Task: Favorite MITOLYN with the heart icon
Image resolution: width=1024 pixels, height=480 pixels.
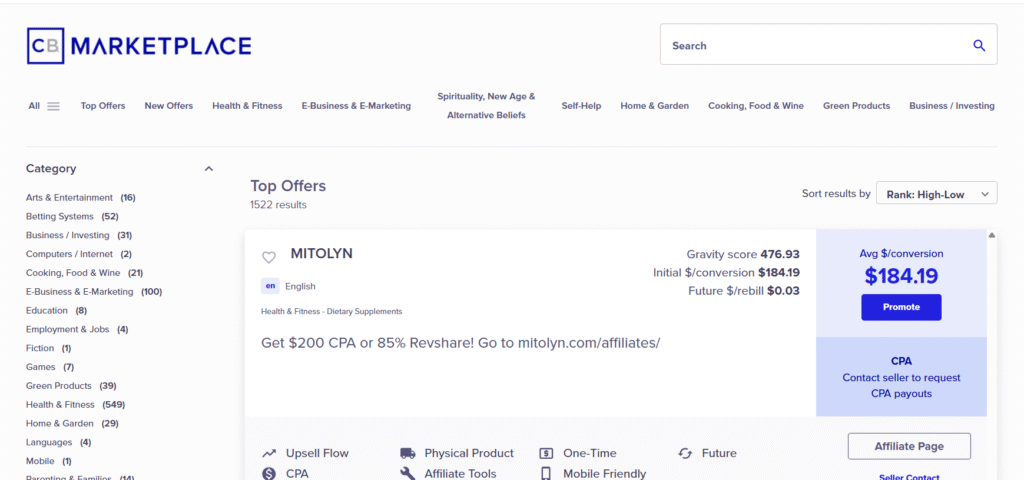Action: coord(268,257)
